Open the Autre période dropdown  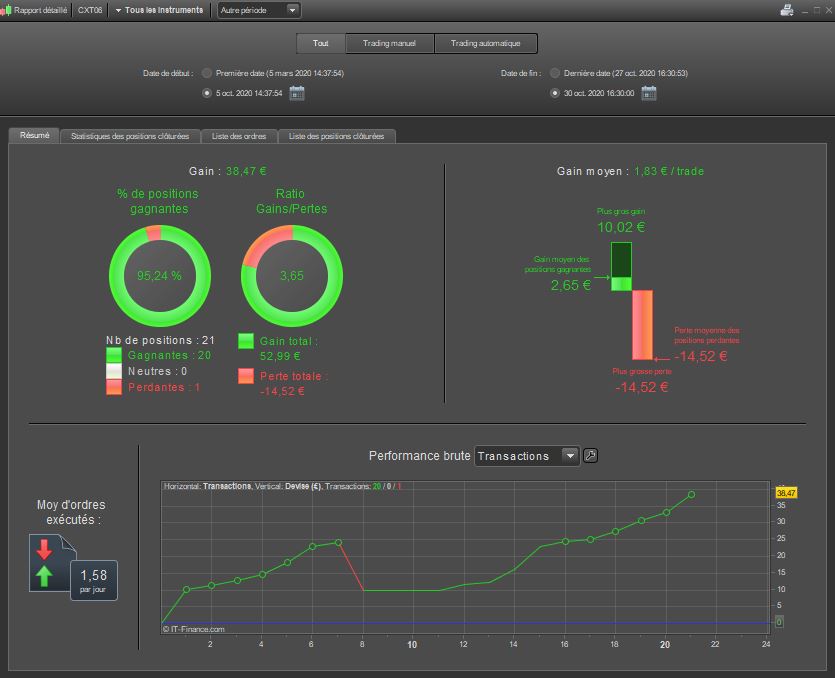click(259, 10)
